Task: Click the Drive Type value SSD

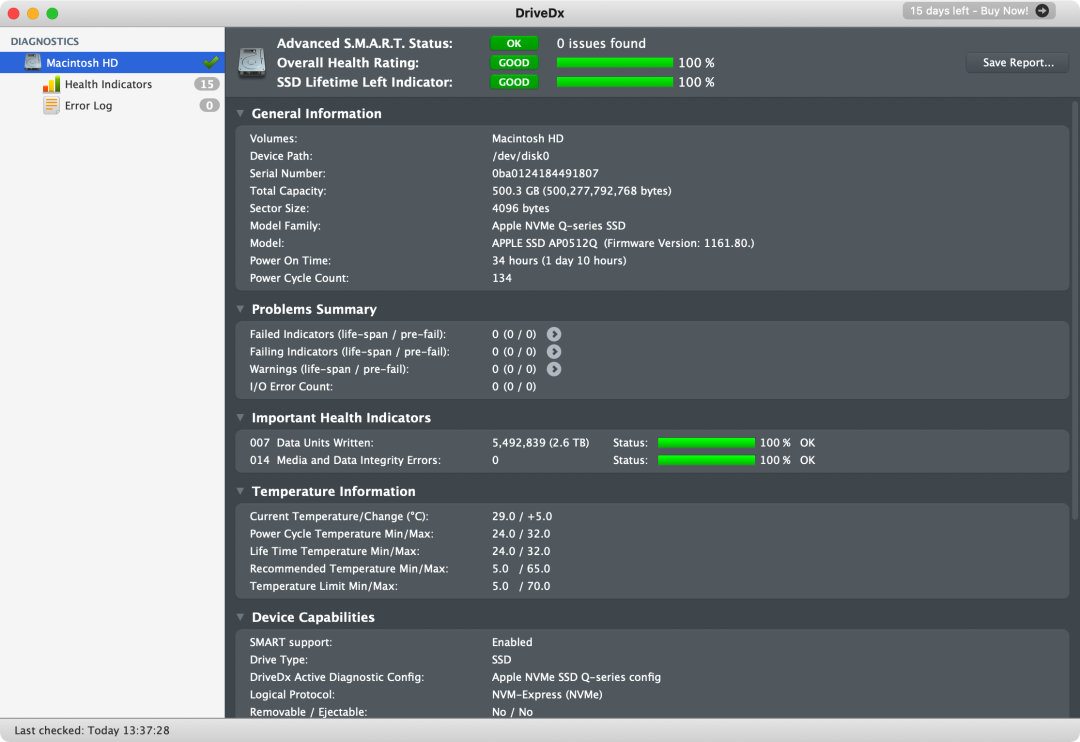Action: tap(501, 659)
